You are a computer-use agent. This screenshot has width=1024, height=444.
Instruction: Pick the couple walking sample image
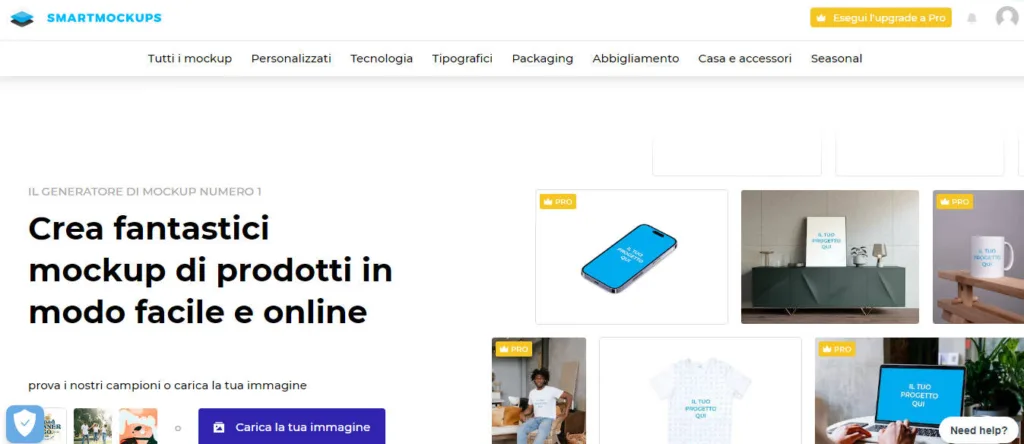click(x=93, y=426)
